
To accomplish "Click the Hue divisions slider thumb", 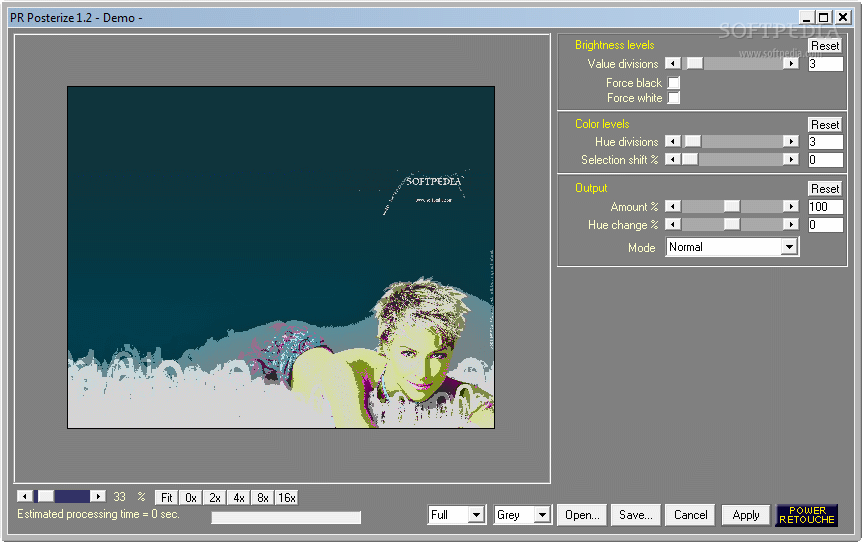I will point(693,142).
